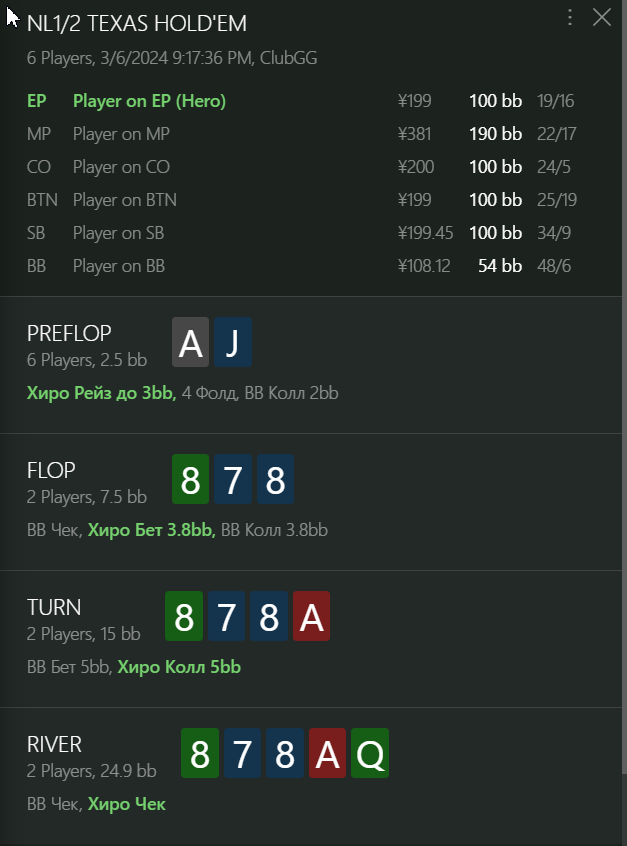Open the three-dot options menu
Image resolution: width=627 pixels, height=846 pixels.
[x=570, y=17]
